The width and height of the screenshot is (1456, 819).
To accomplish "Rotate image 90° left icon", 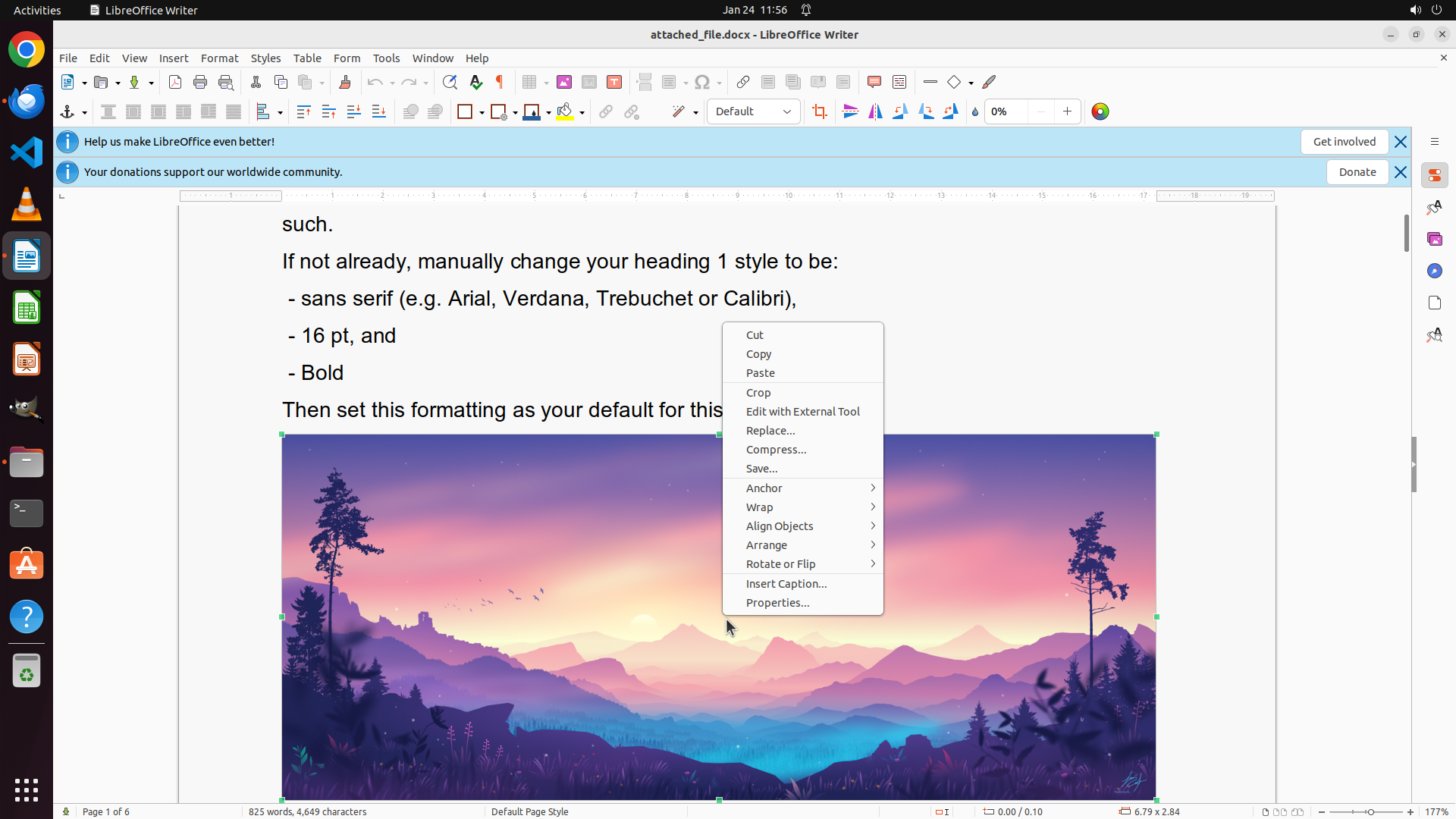I will pyautogui.click(x=900, y=112).
